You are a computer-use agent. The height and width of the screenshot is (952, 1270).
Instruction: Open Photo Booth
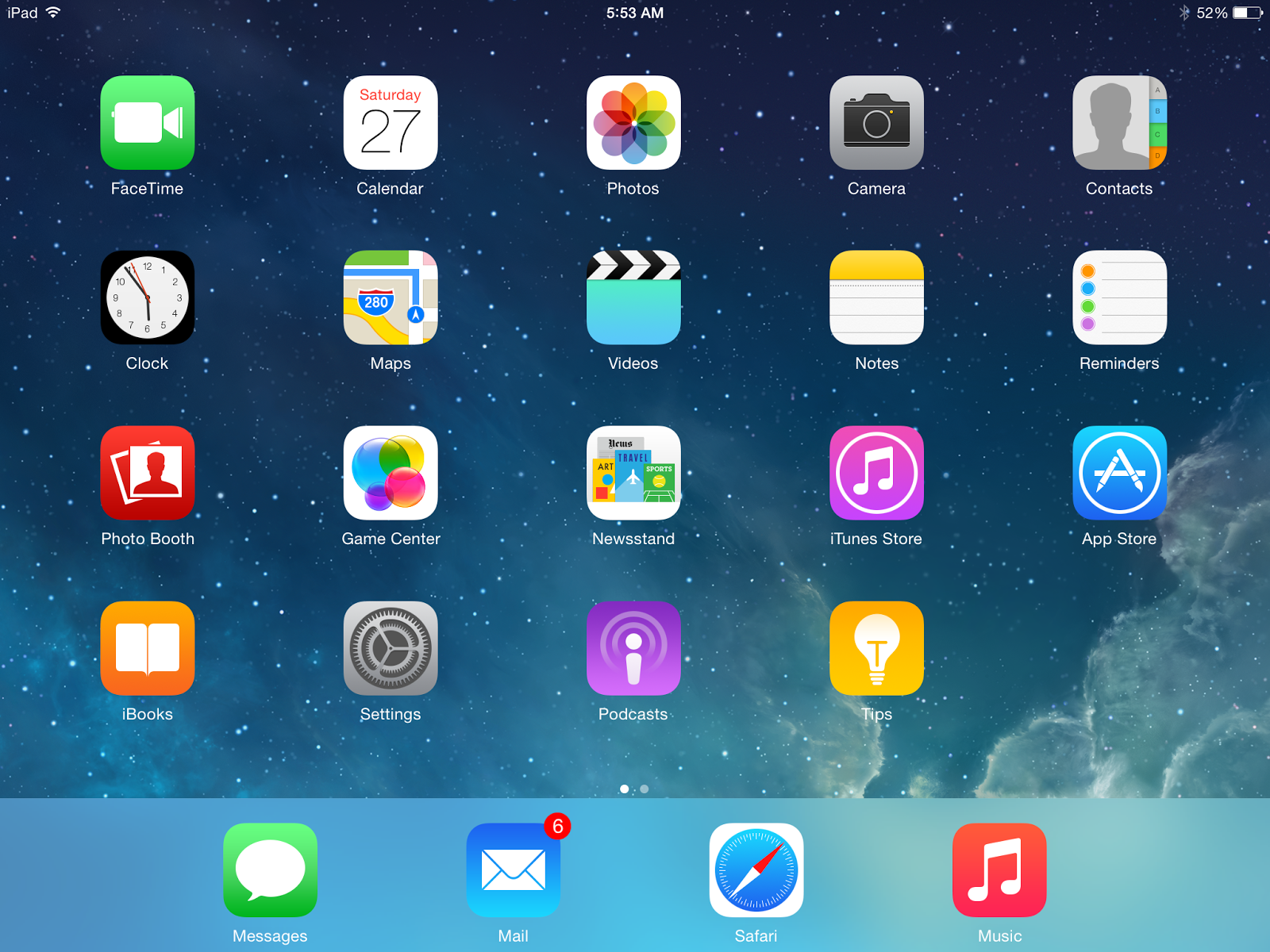148,474
